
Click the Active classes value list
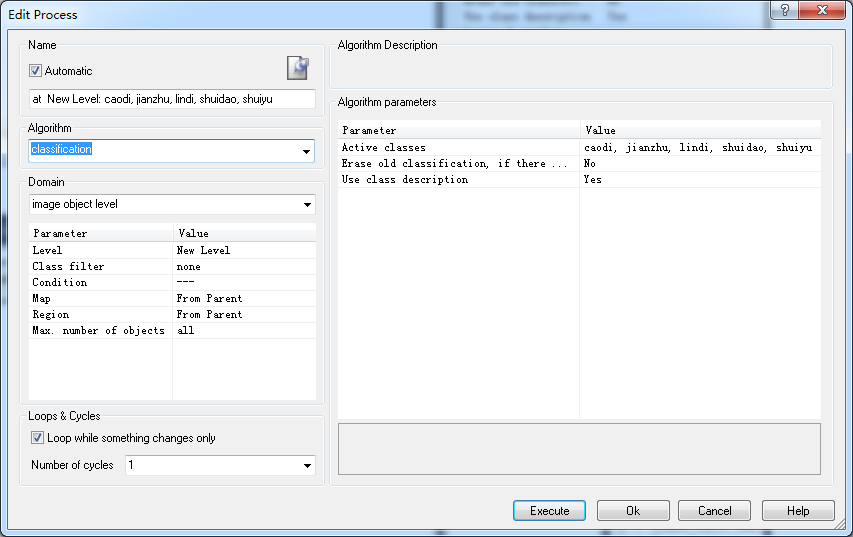click(700, 147)
